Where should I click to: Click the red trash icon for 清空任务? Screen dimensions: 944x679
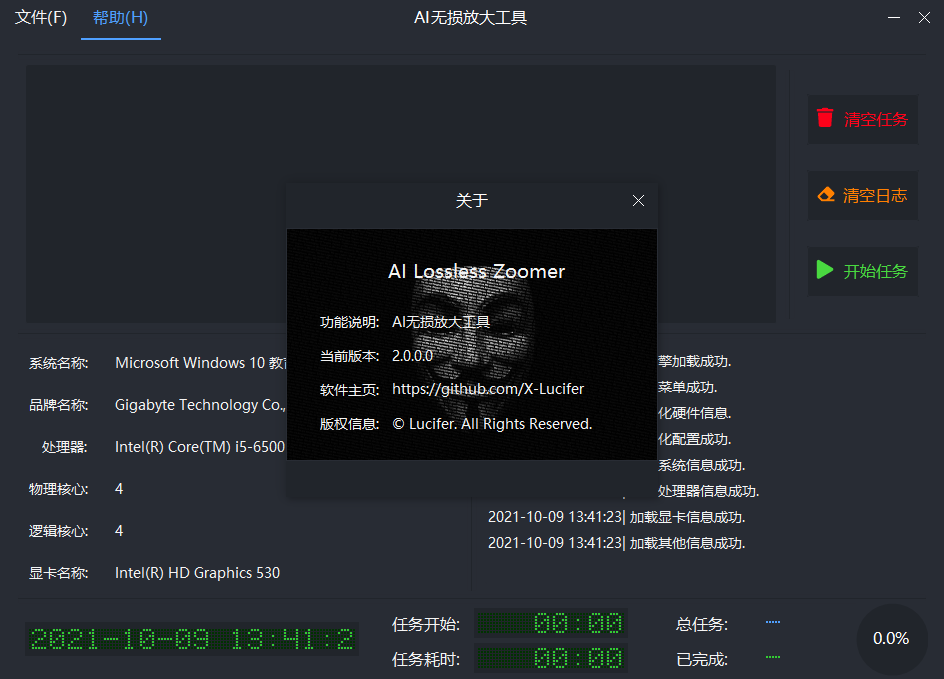tap(825, 118)
